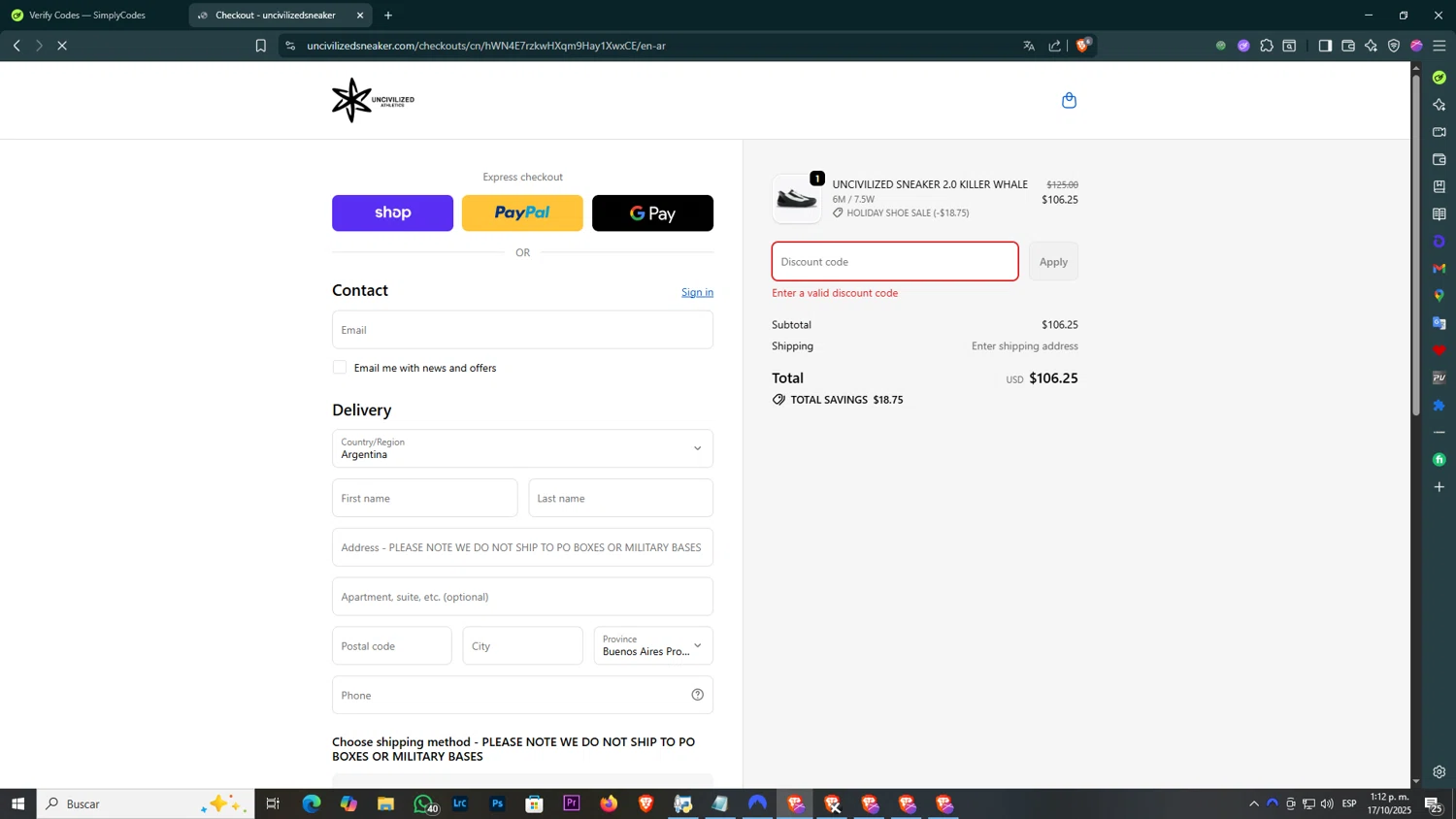
Task: Close the Checkout tab
Action: pos(360,15)
